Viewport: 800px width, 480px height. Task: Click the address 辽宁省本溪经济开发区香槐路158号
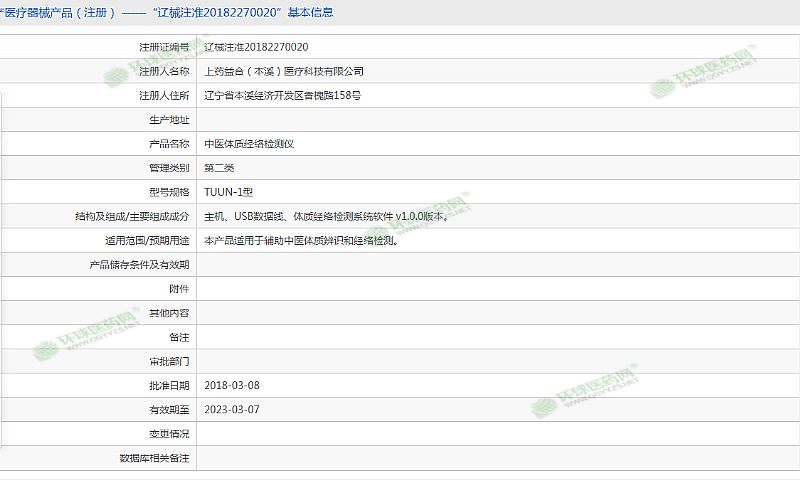tap(282, 96)
